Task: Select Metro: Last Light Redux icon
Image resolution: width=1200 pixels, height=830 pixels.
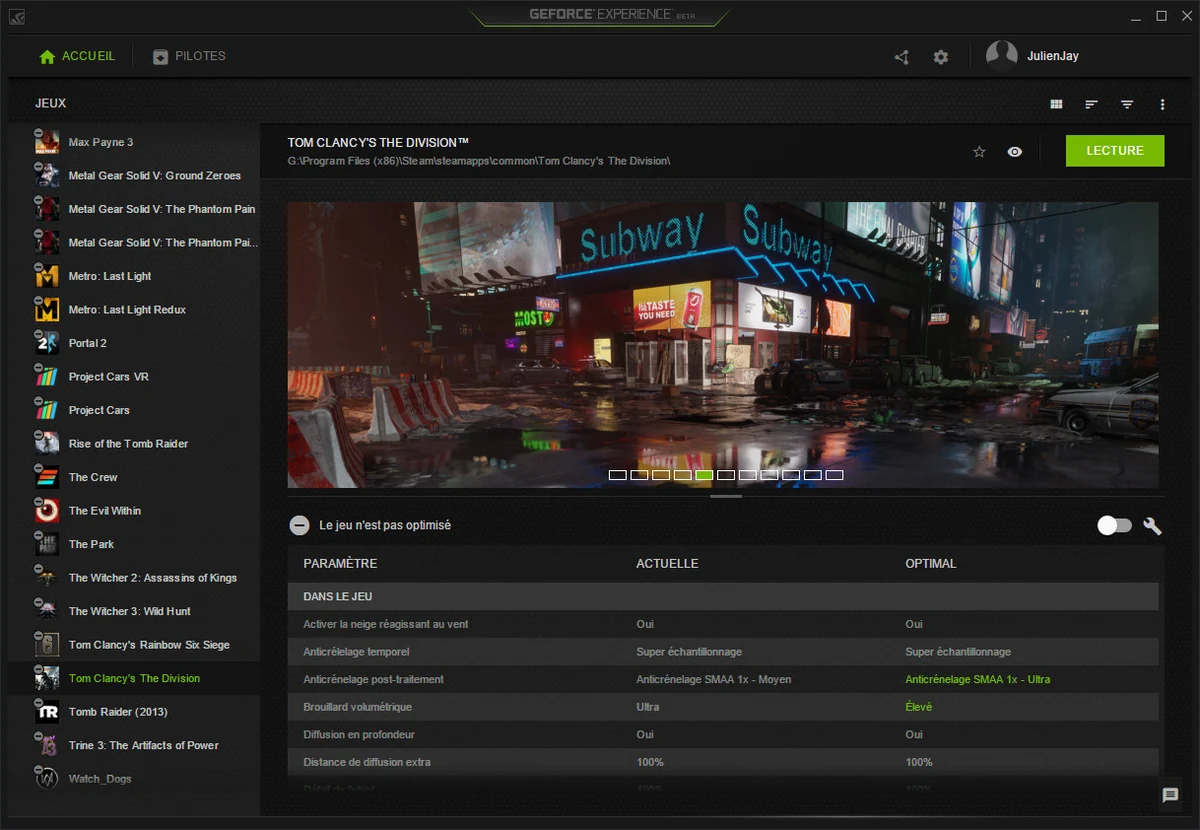Action: point(47,310)
